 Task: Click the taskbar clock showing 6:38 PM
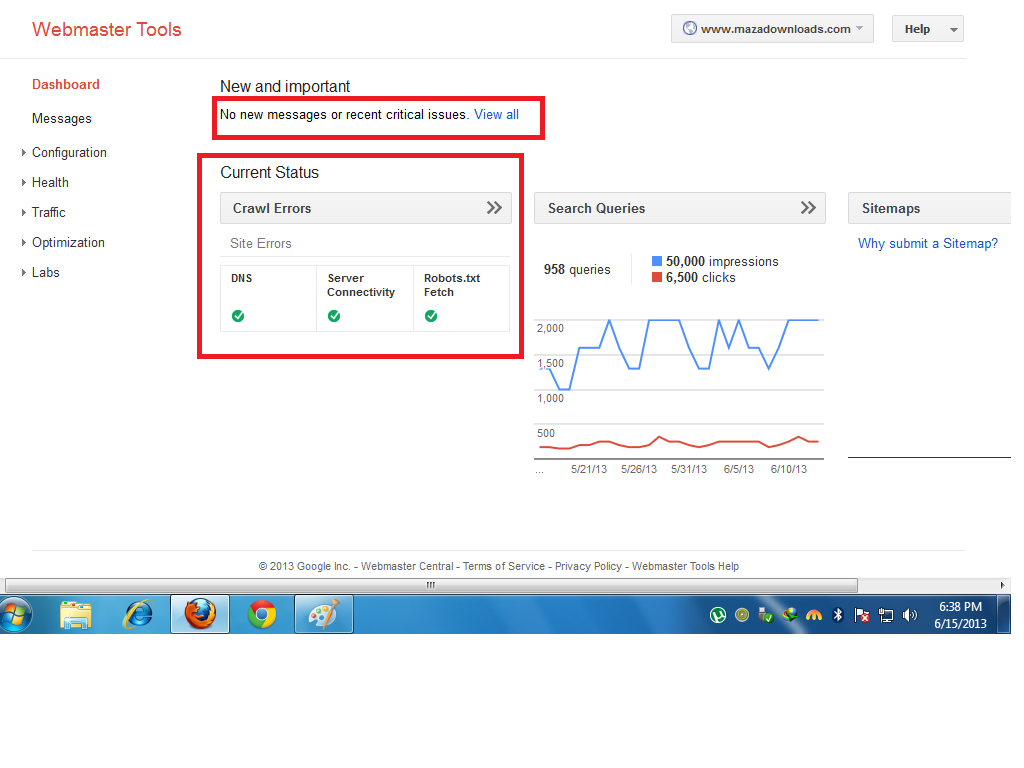pyautogui.click(x=960, y=615)
